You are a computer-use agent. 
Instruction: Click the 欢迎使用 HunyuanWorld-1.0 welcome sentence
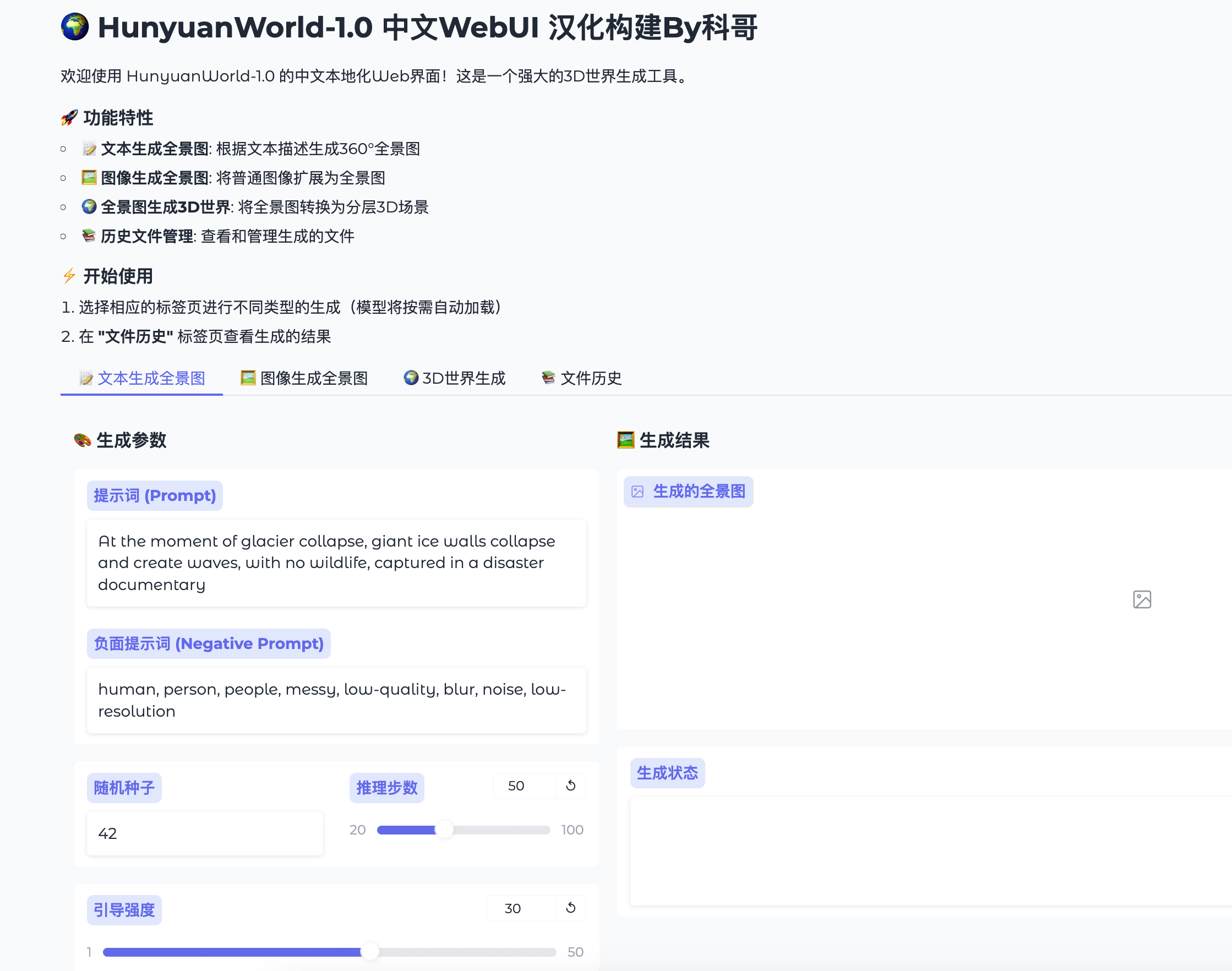click(375, 75)
